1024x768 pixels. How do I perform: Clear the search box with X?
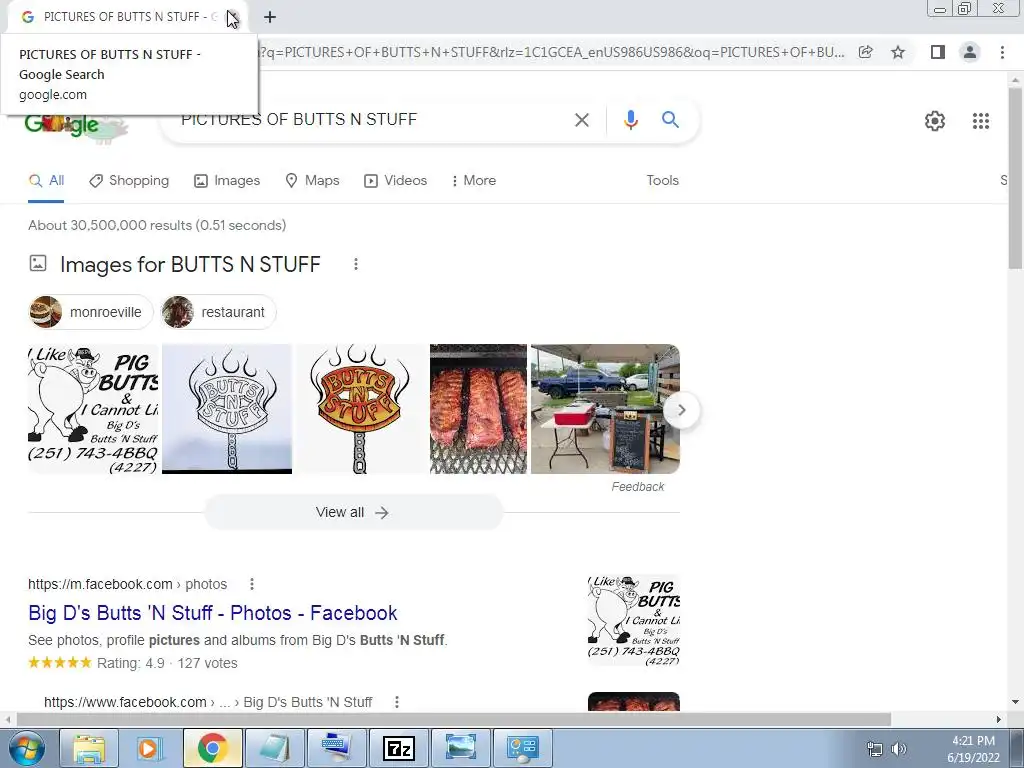[581, 120]
